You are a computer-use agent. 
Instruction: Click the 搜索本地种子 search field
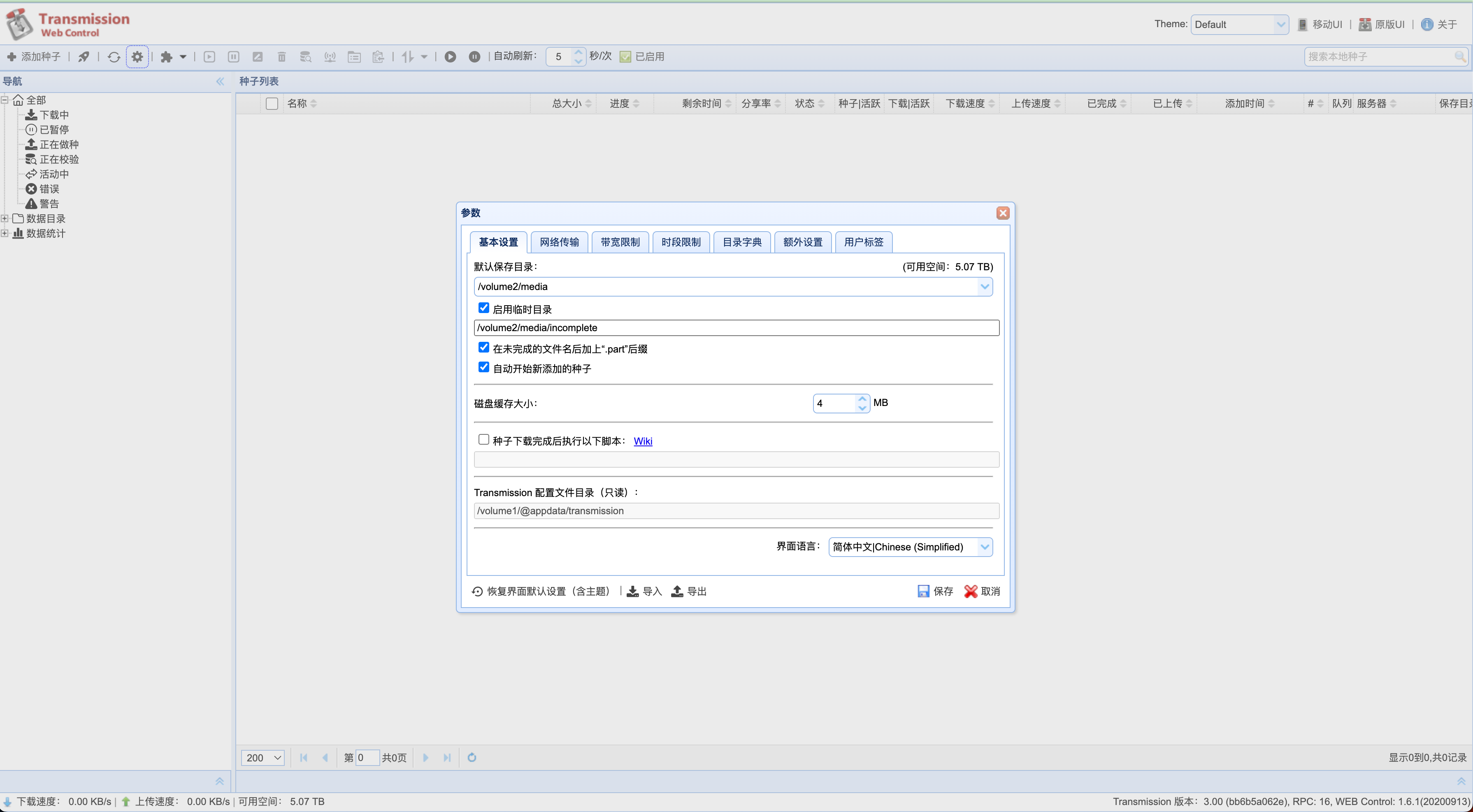pyautogui.click(x=1379, y=57)
